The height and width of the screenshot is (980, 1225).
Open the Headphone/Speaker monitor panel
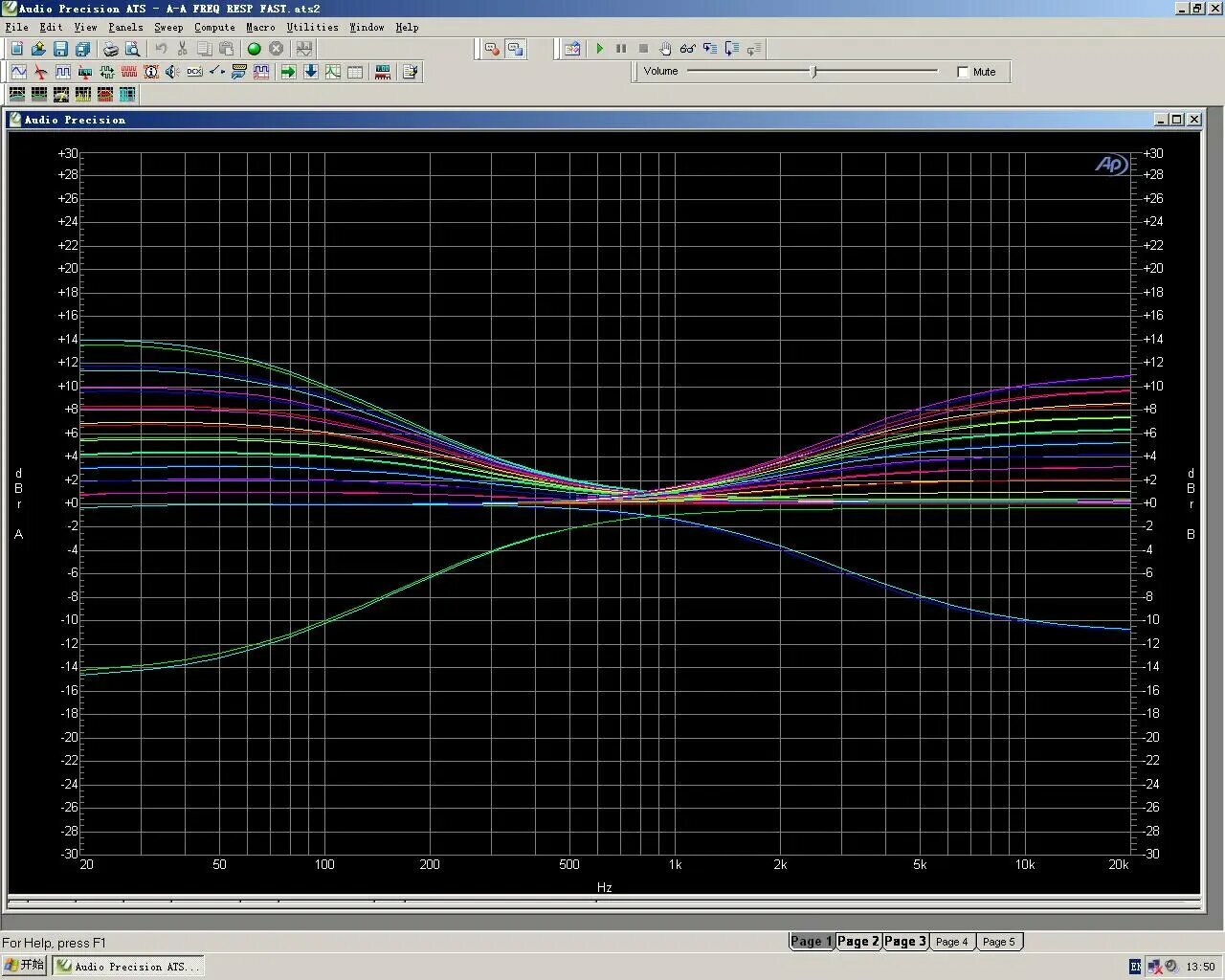[x=172, y=72]
